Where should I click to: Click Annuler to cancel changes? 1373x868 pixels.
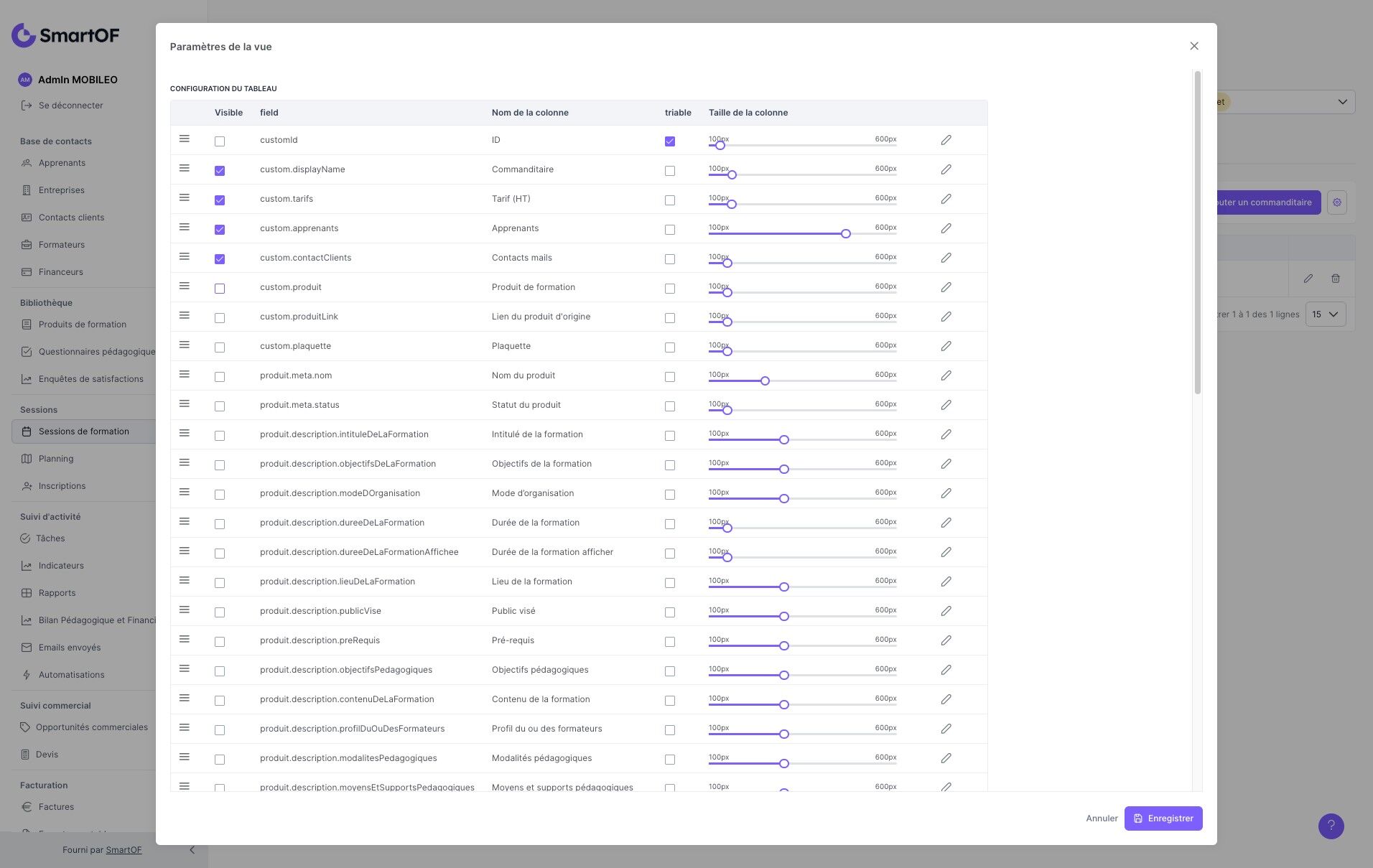tap(1102, 818)
